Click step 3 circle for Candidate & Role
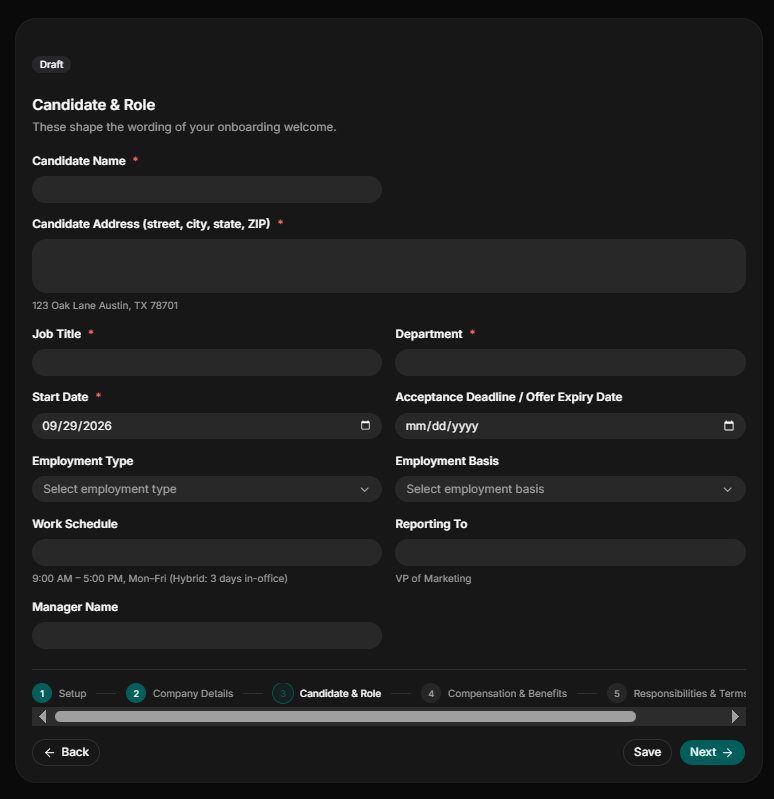 tap(283, 694)
